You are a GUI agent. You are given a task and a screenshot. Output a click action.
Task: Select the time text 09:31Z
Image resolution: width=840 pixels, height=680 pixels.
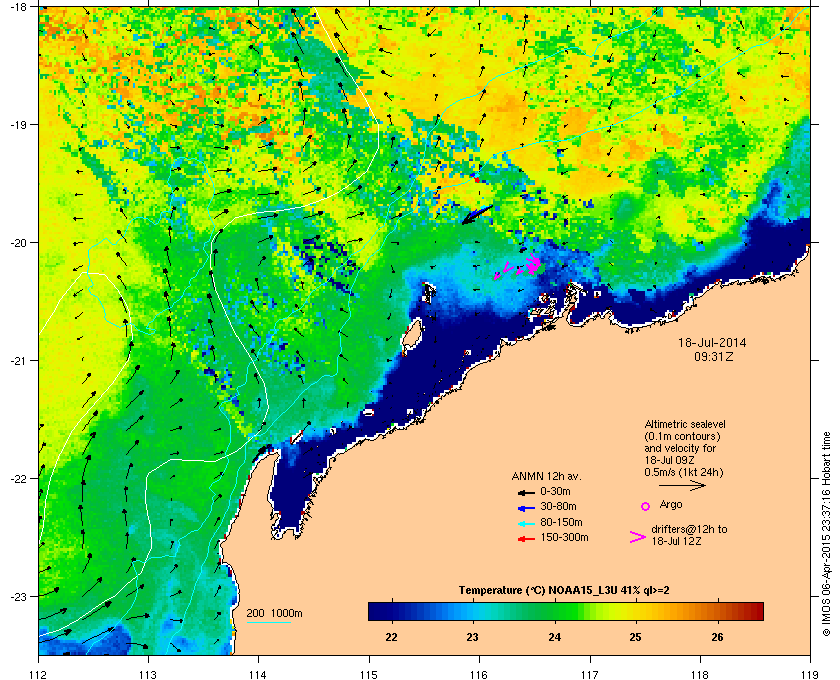tap(714, 356)
